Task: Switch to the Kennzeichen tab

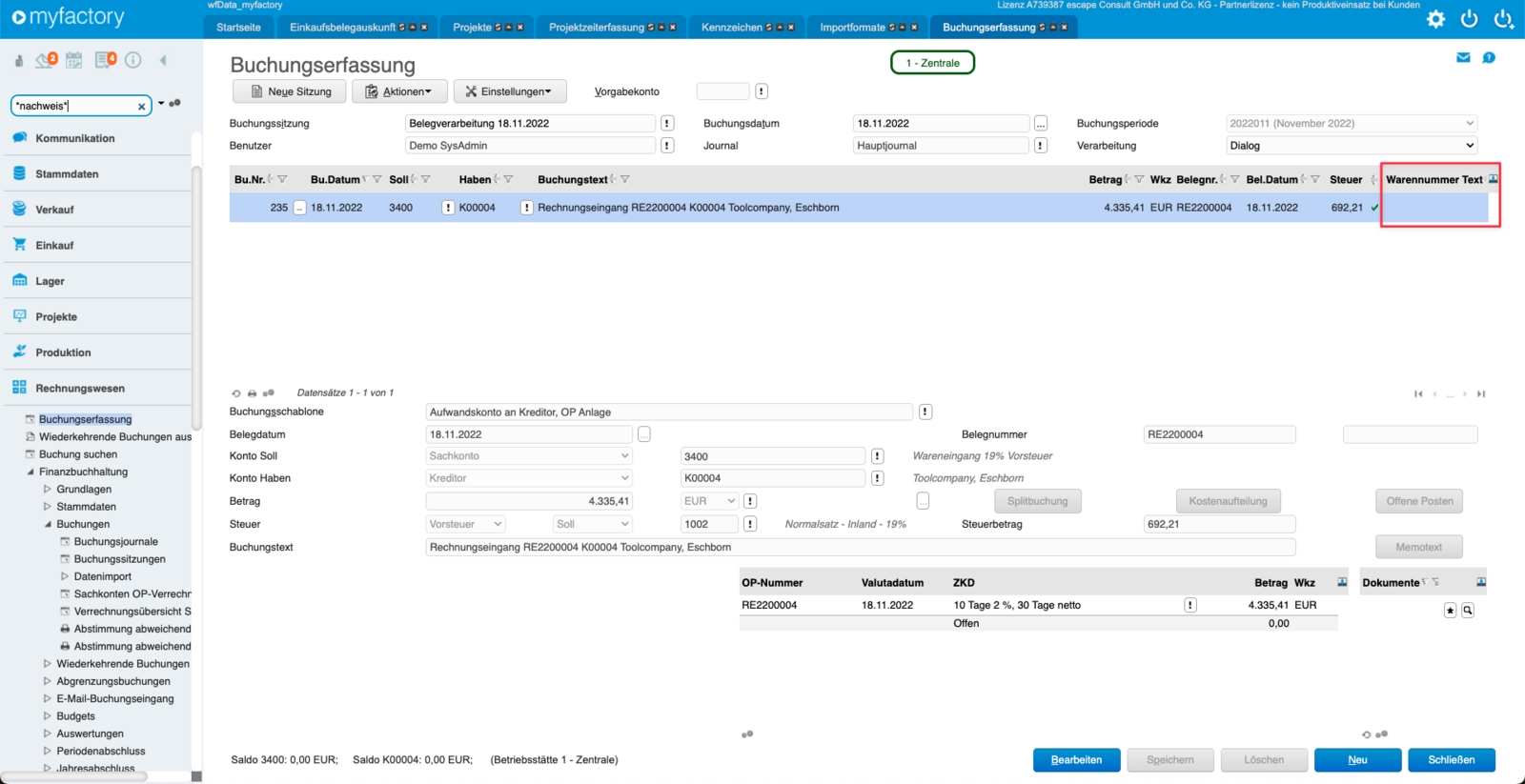Action: 732,28
